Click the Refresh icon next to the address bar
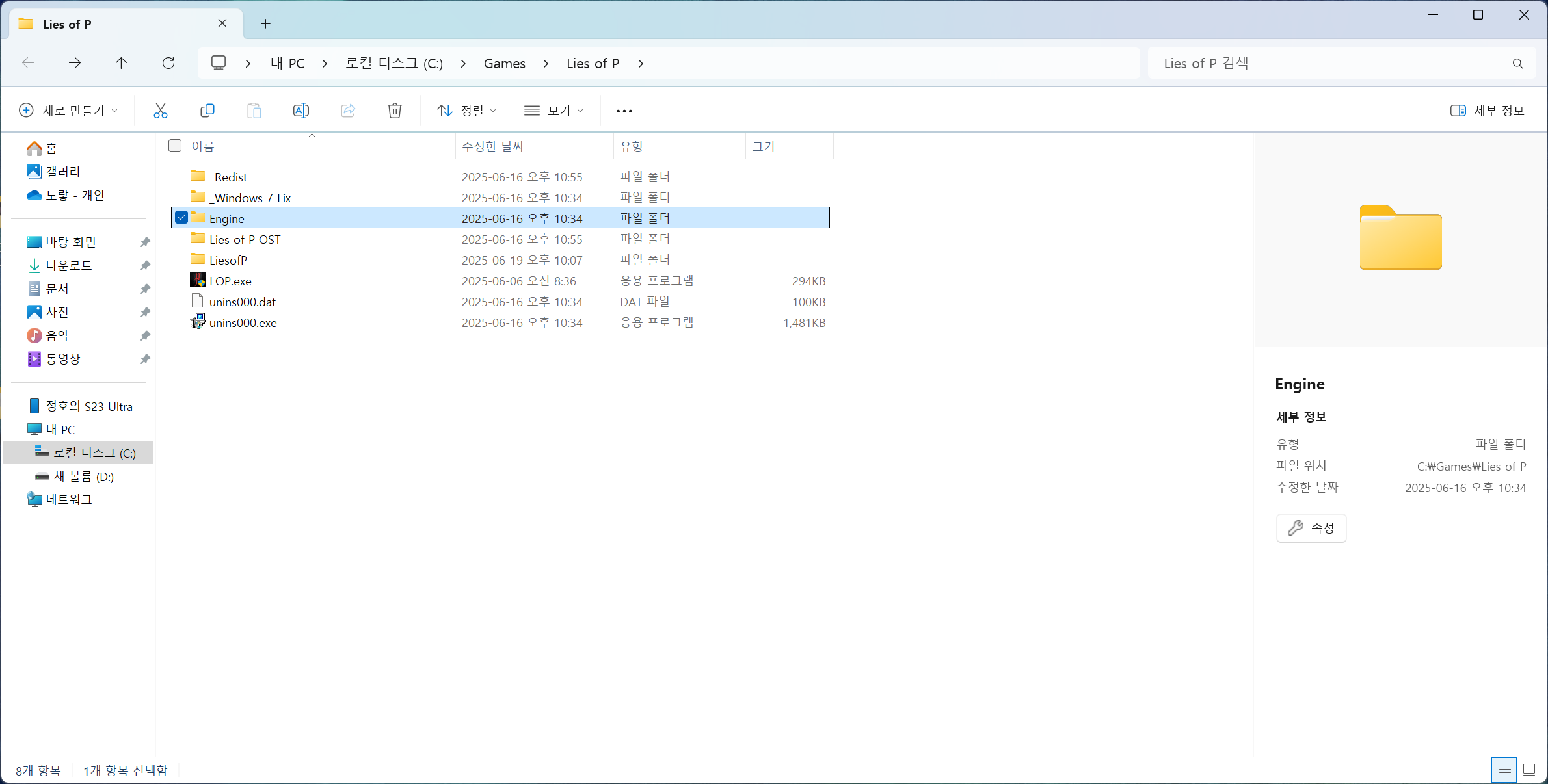This screenshot has width=1548, height=784. [168, 63]
